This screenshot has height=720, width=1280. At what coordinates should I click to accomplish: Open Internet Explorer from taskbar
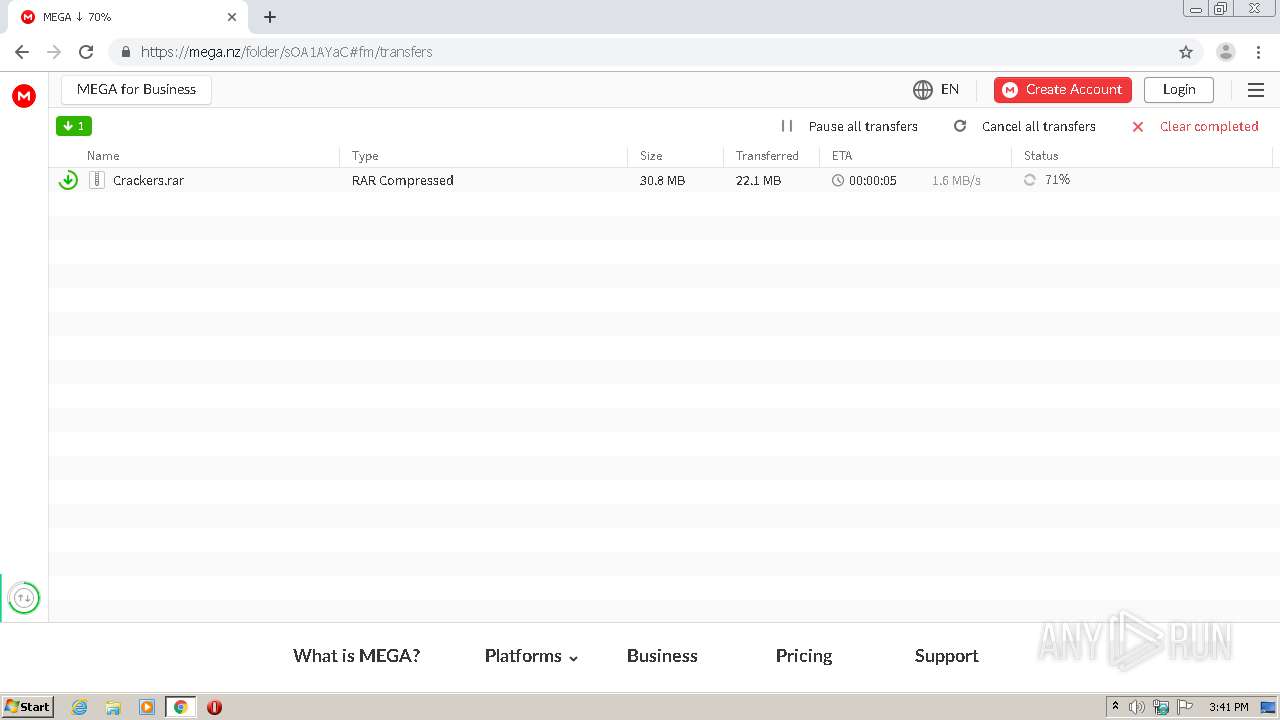(x=80, y=707)
